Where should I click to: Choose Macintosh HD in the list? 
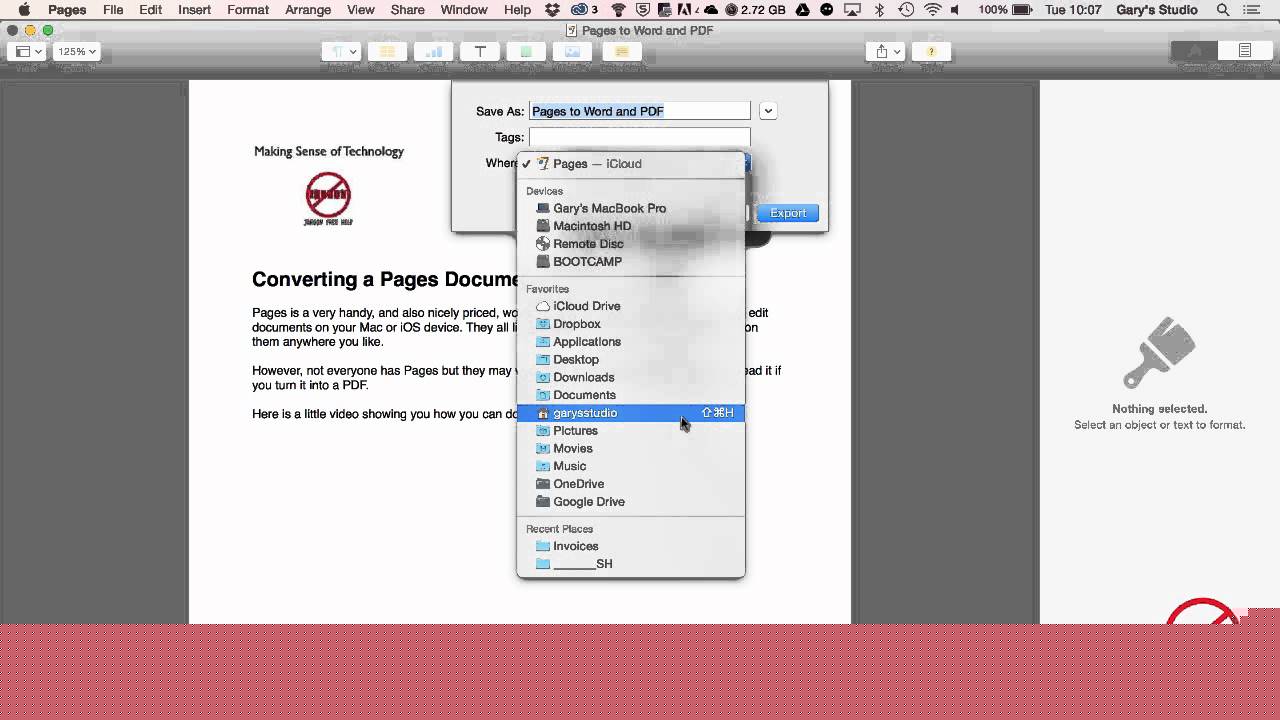coord(631,226)
